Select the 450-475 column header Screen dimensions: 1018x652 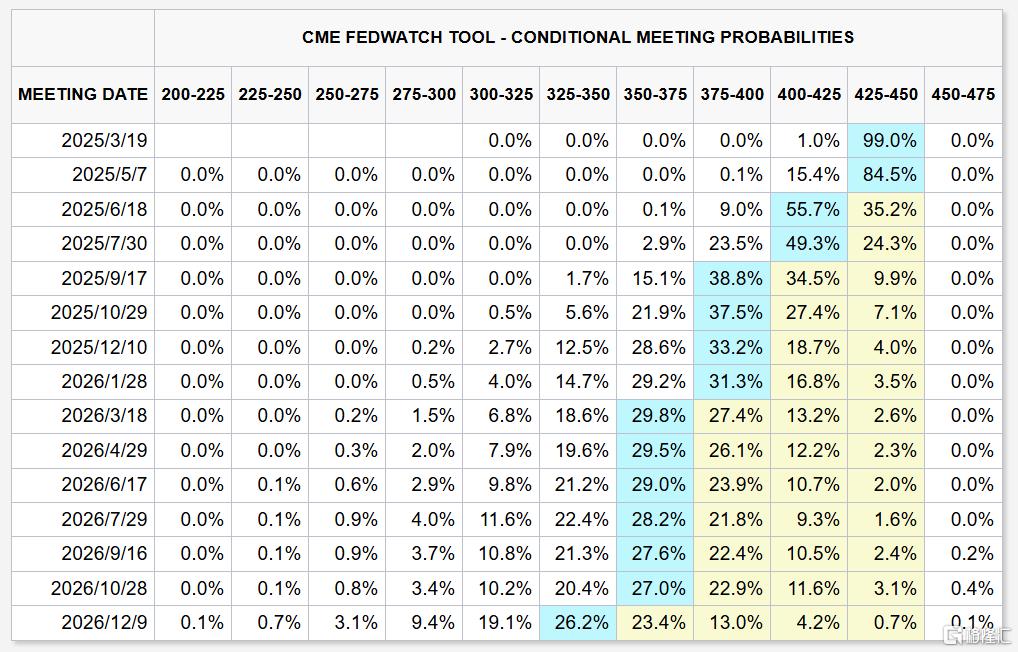pyautogui.click(x=962, y=94)
